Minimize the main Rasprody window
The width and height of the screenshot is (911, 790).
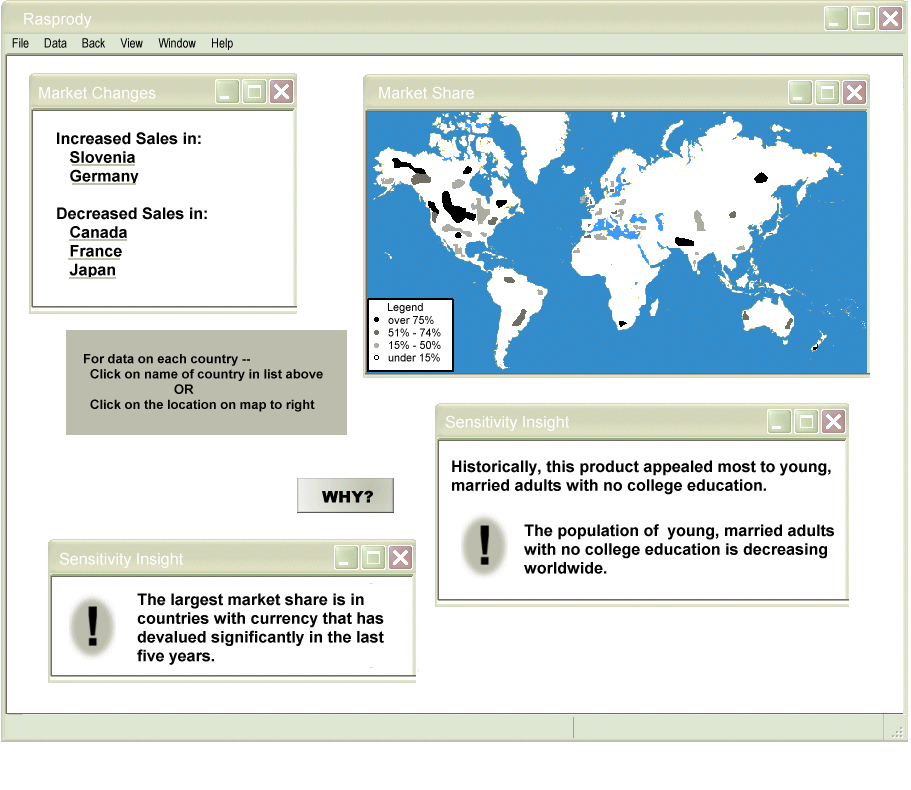(836, 18)
